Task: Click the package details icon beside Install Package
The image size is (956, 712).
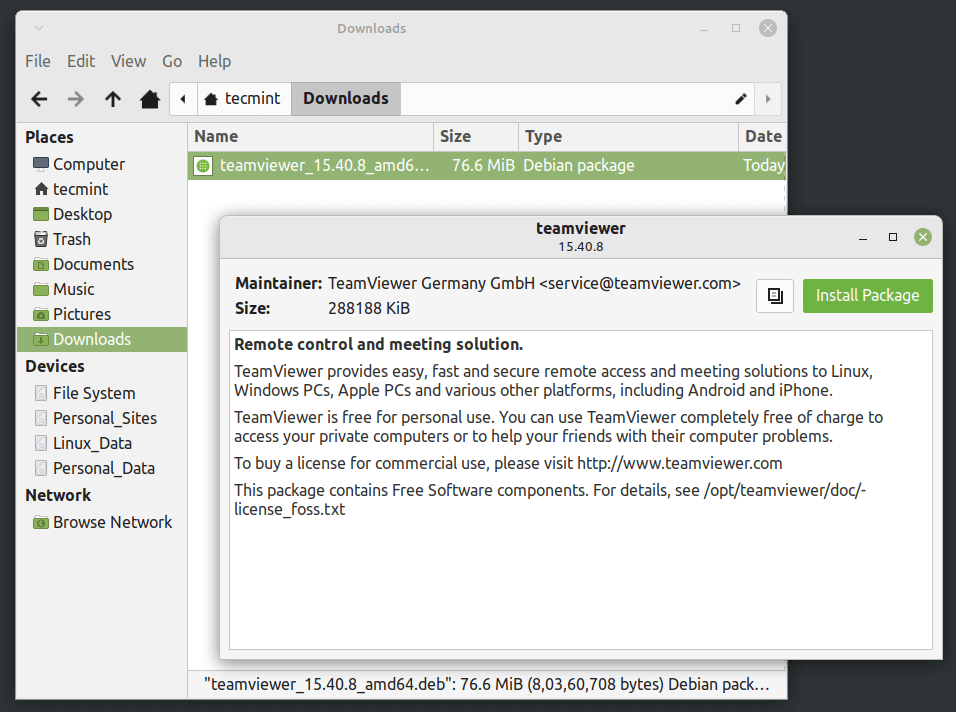Action: (775, 296)
